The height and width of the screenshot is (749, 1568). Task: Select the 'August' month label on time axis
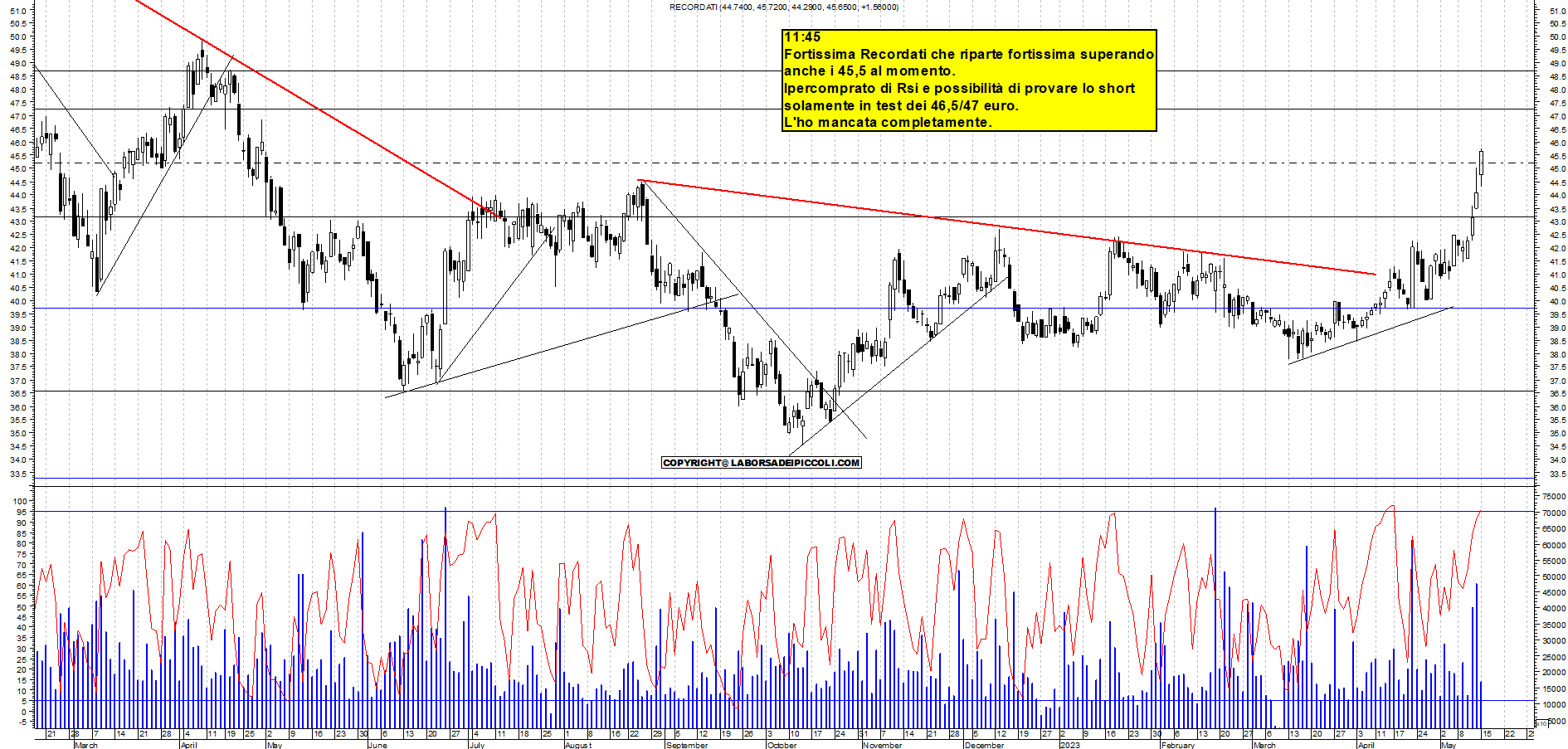(577, 745)
